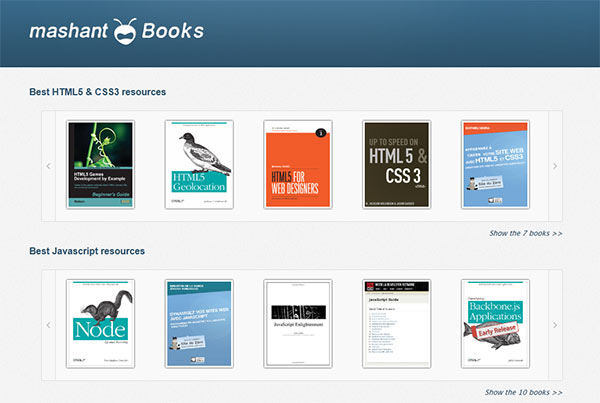Click the previous arrow in the Javascript carousel
This screenshot has height=403, width=600.
pos(49,325)
